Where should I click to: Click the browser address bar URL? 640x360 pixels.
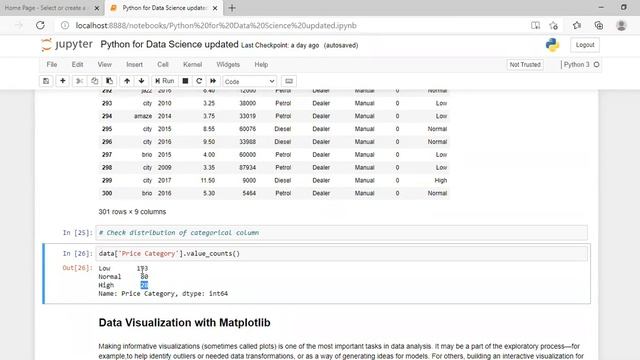(216, 25)
